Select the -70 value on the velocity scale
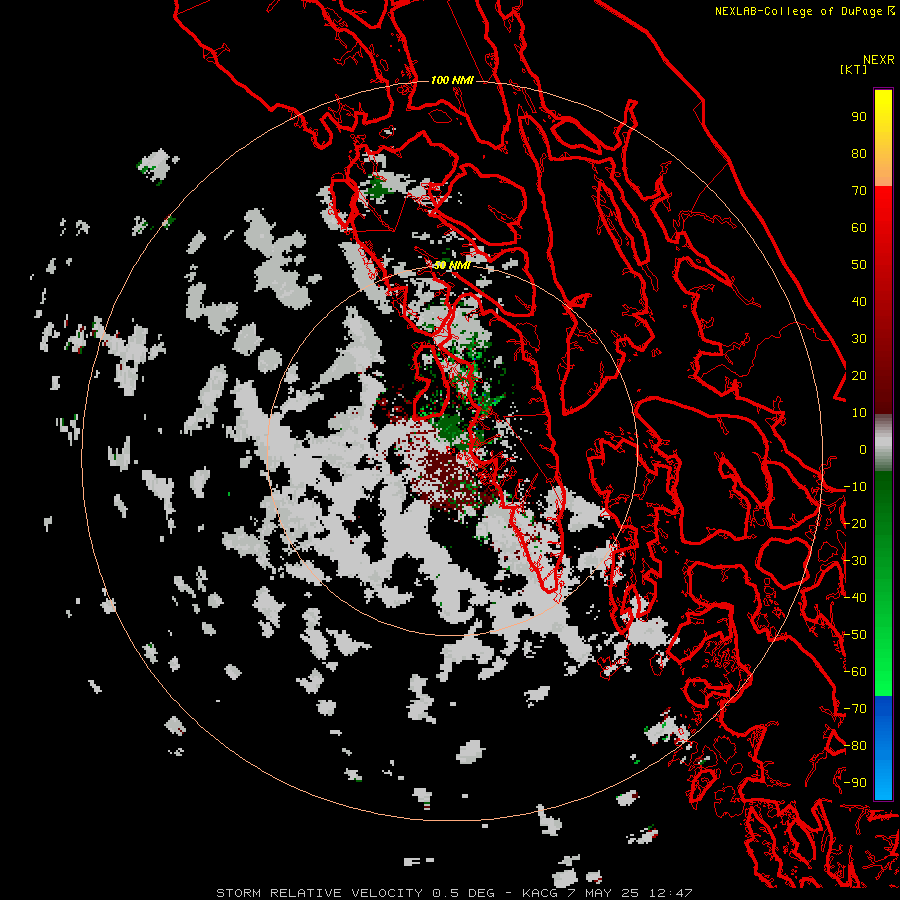900x900 pixels. [855, 709]
